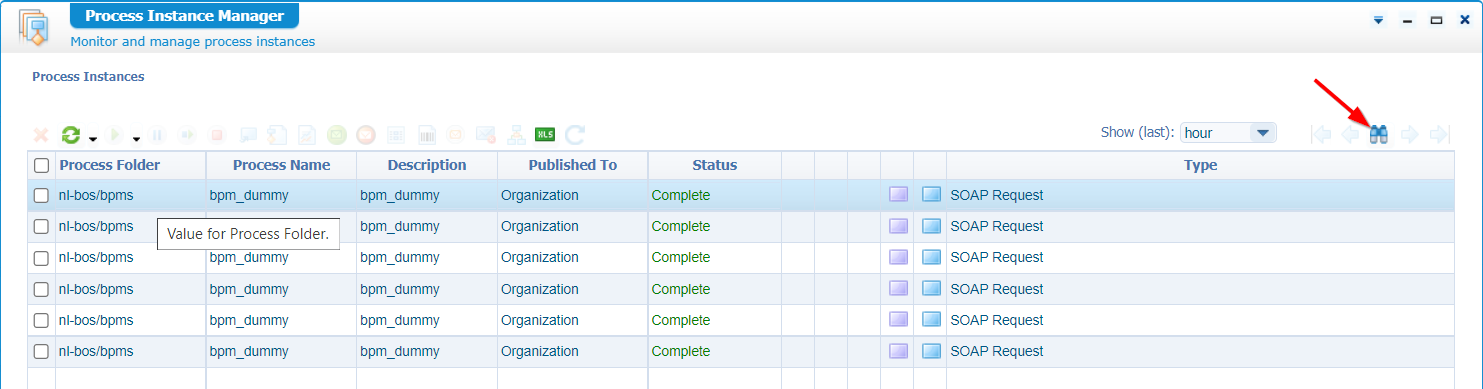The height and width of the screenshot is (389, 1483).
Task: Expand the arrow next to resume icon
Action: tap(136, 138)
